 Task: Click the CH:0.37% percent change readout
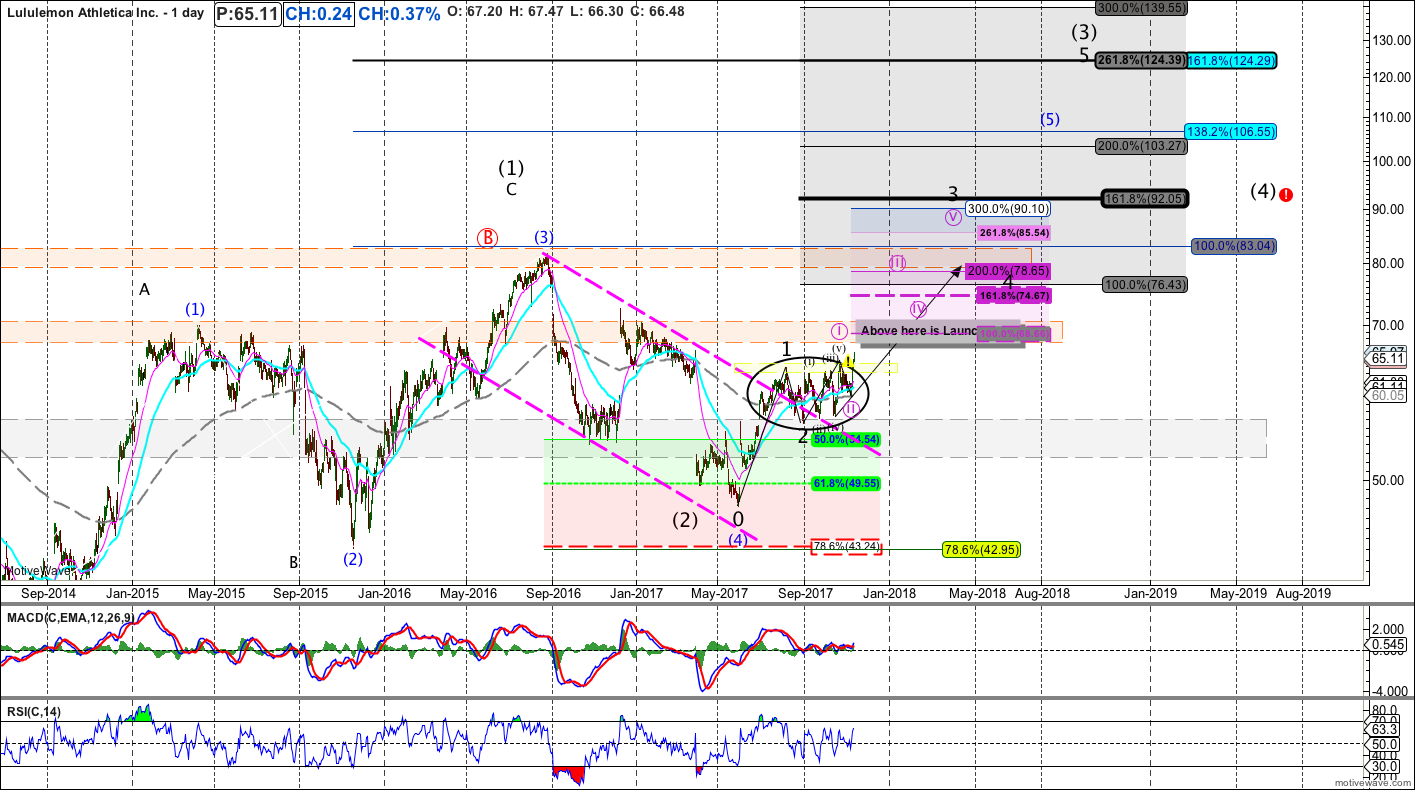(399, 15)
